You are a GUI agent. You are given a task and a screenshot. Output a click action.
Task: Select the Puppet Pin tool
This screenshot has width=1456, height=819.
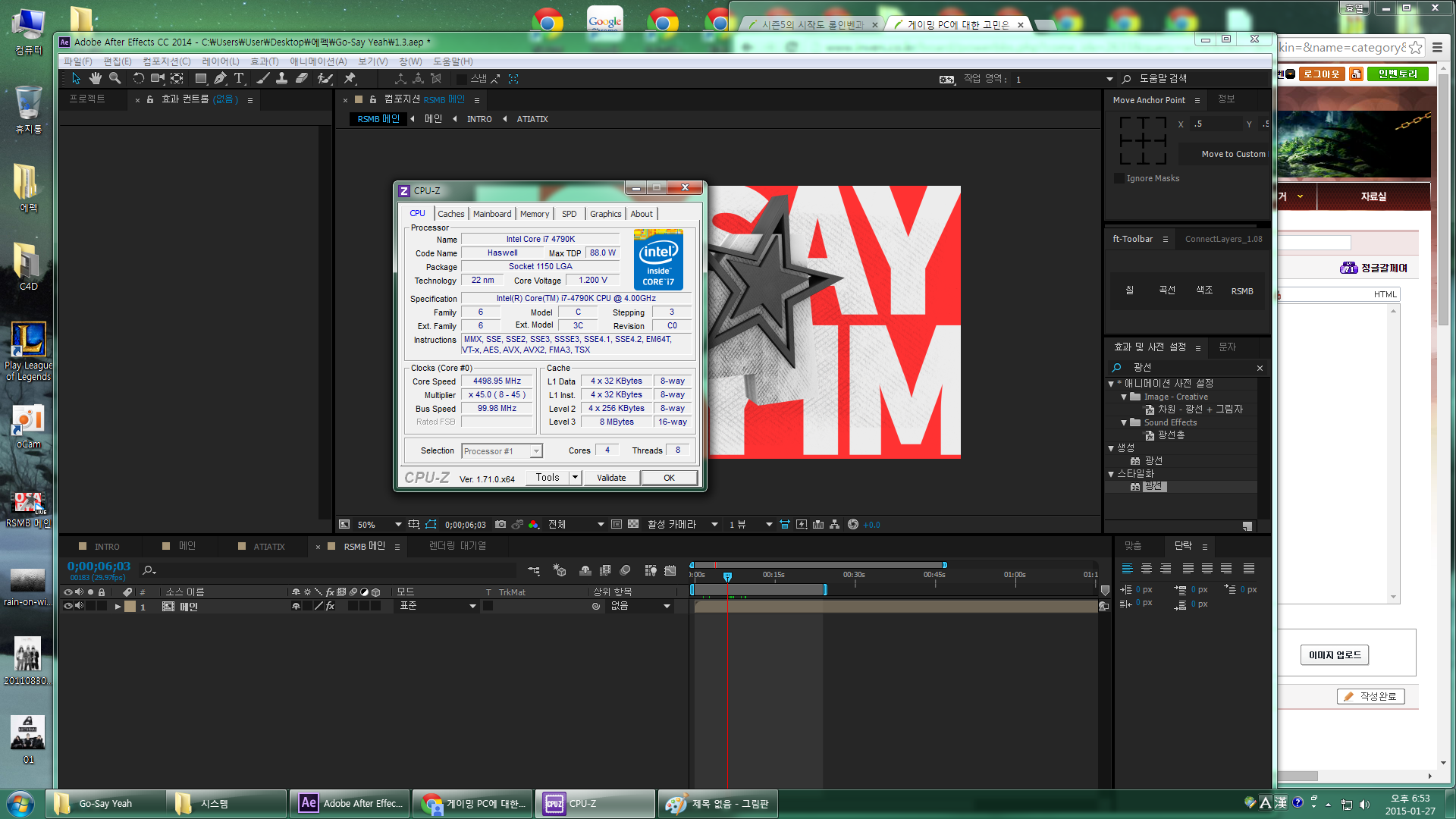point(350,78)
